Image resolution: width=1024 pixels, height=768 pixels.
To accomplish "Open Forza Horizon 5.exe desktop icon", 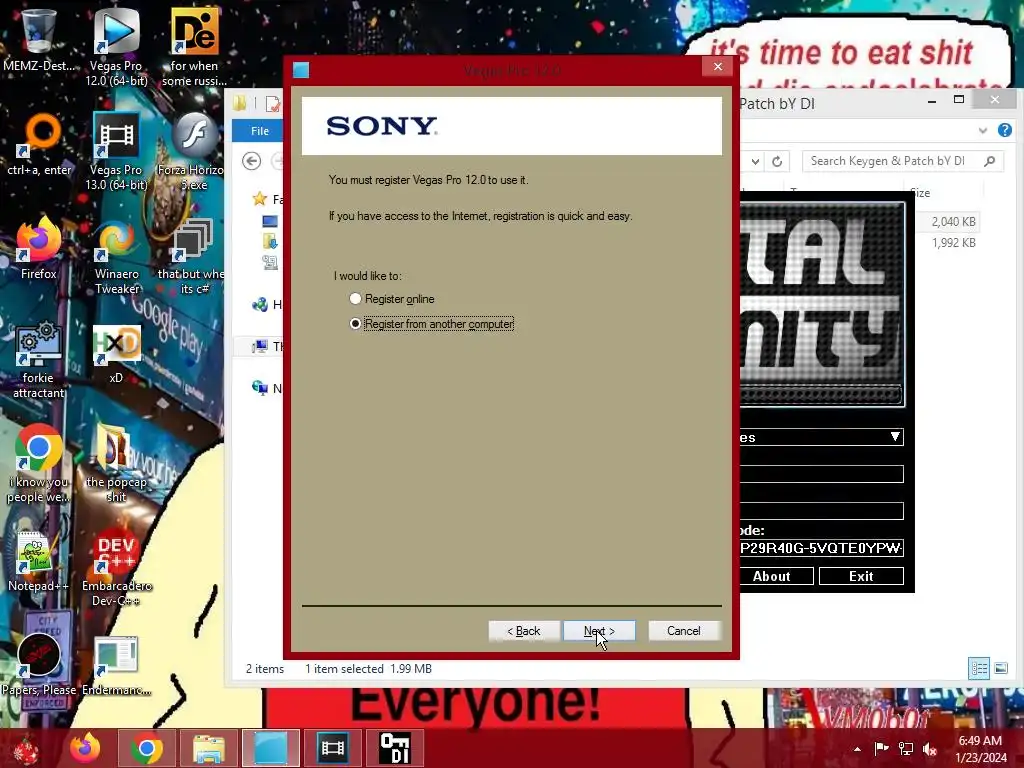I will tap(191, 150).
